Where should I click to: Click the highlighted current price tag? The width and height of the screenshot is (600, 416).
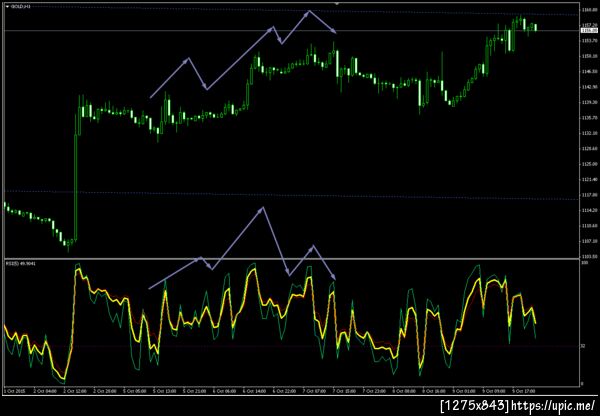[x=589, y=30]
